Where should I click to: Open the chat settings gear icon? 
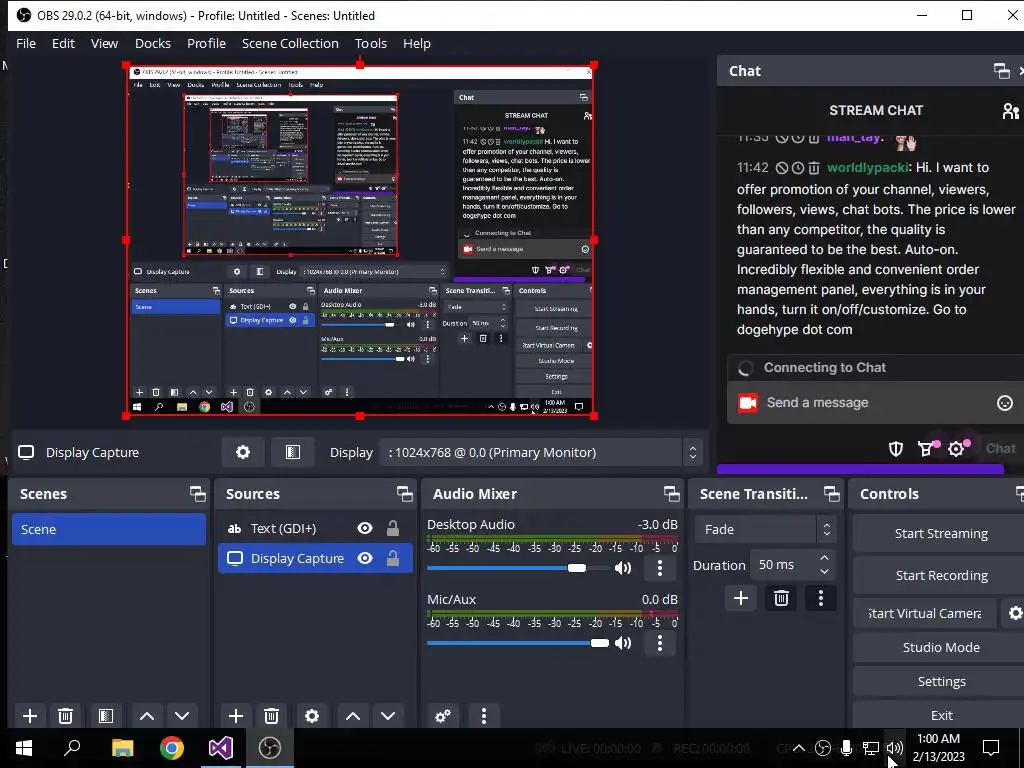pos(956,449)
